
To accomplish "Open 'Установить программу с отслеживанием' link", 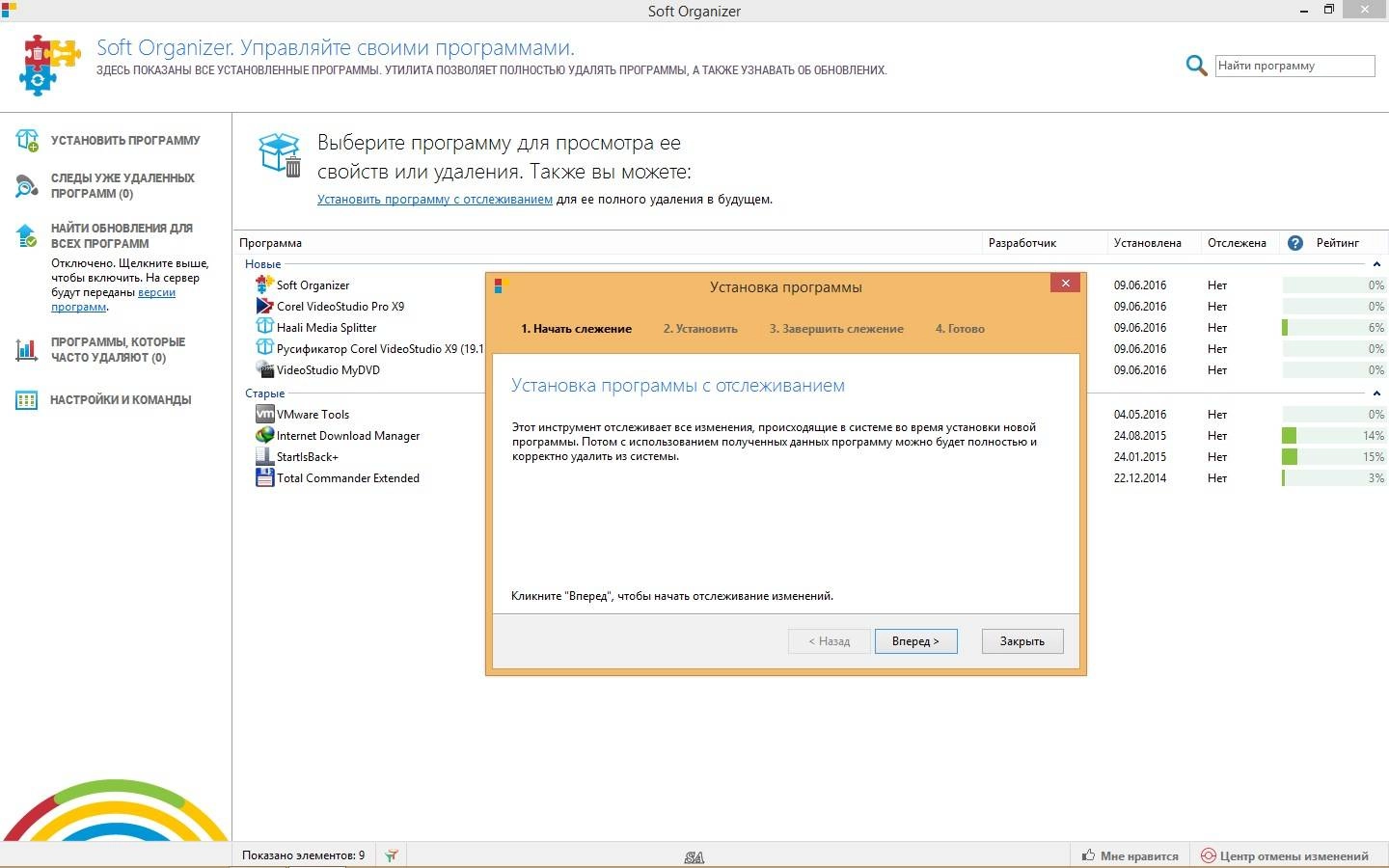I will [435, 200].
